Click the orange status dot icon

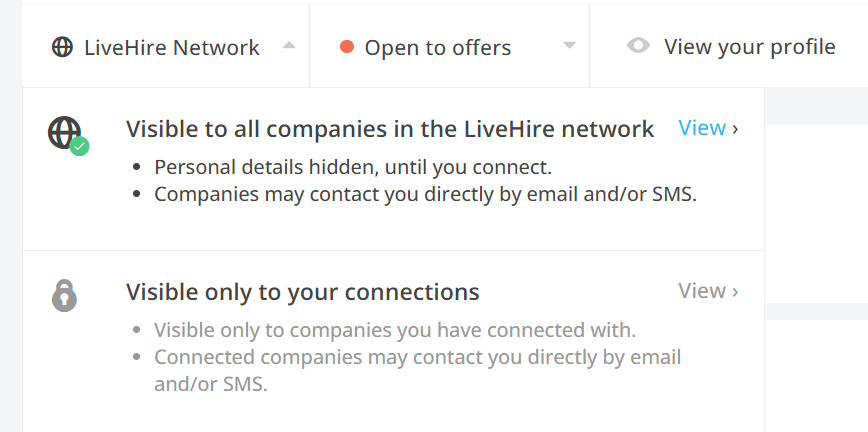click(347, 47)
